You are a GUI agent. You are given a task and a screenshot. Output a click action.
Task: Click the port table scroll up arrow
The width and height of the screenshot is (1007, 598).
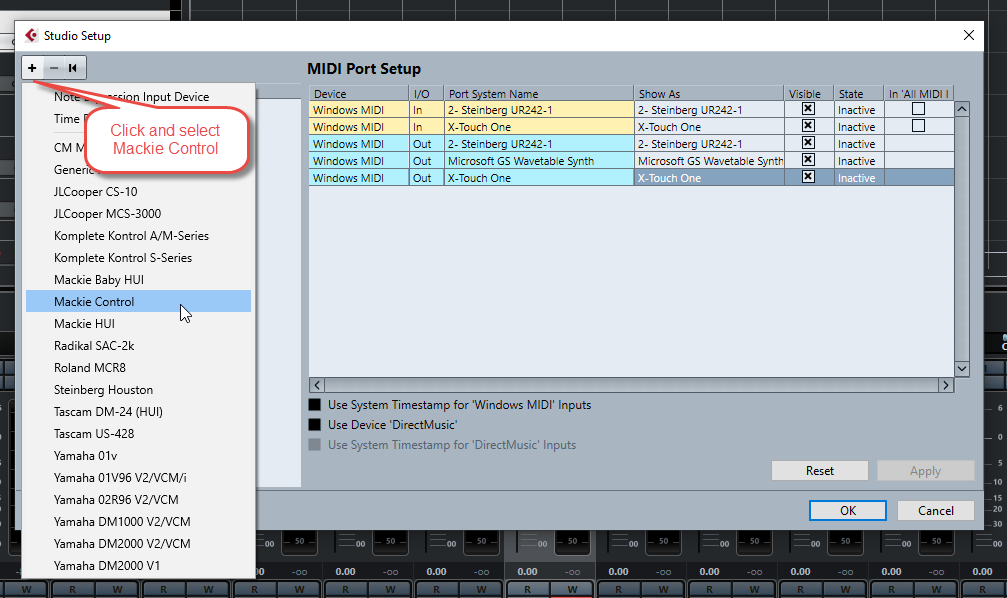(x=961, y=109)
